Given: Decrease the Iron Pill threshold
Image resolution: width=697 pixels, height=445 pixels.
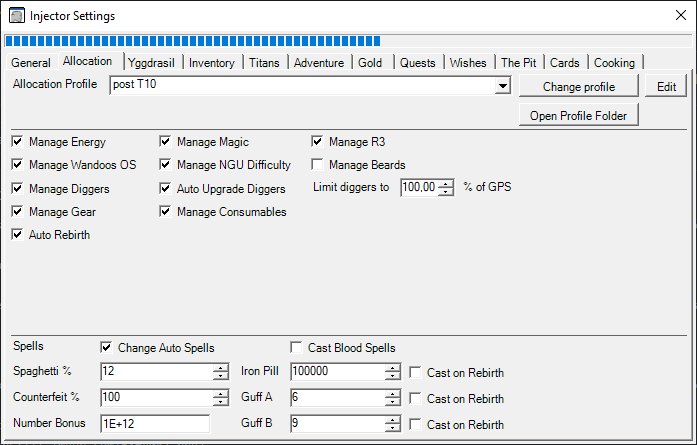Looking at the screenshot, I should point(393,376).
